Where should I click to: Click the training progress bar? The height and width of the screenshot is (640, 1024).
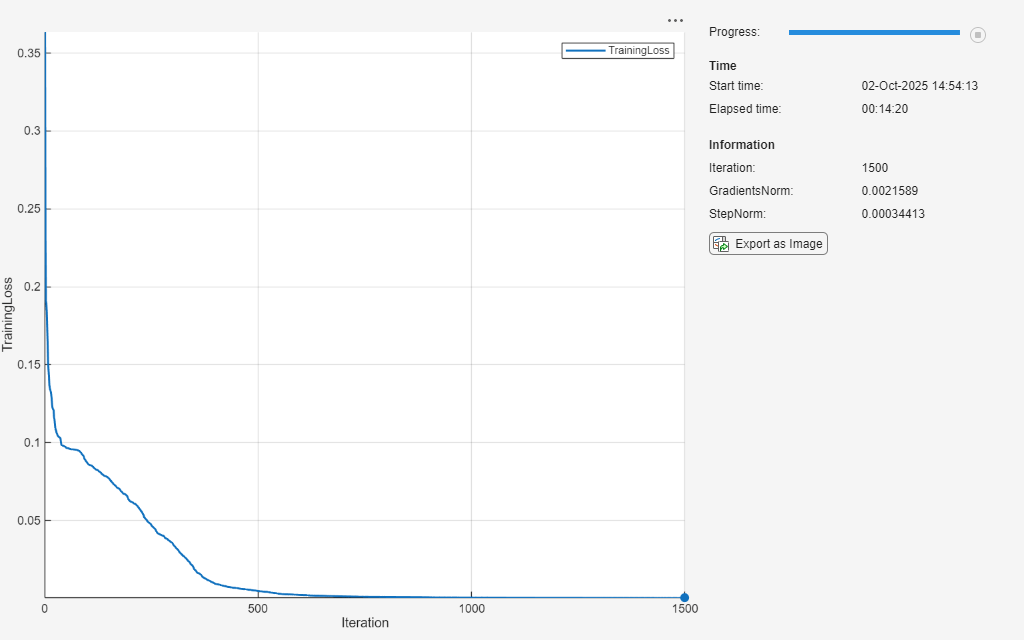pos(874,32)
